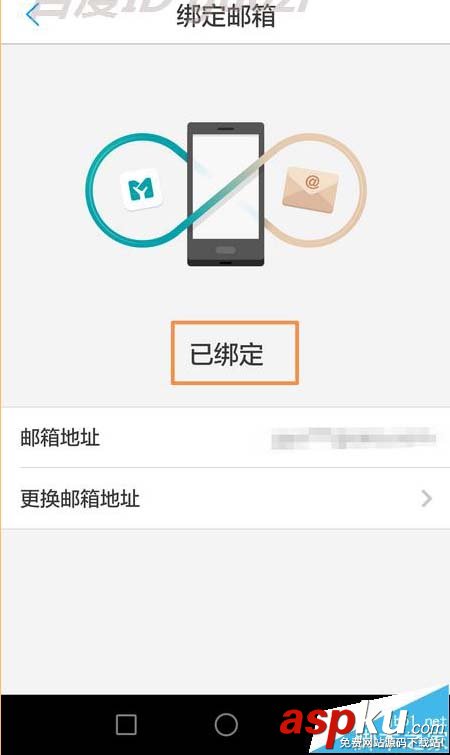Click the 免费网站源码下载站 watermark text

(391, 742)
